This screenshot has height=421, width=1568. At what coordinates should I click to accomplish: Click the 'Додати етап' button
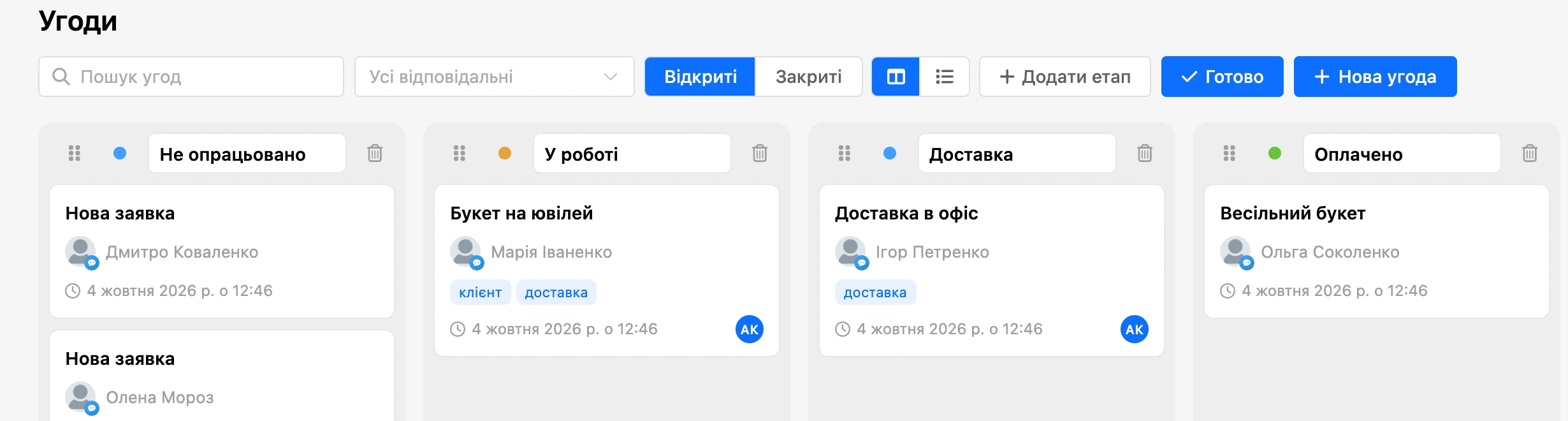click(x=1065, y=77)
